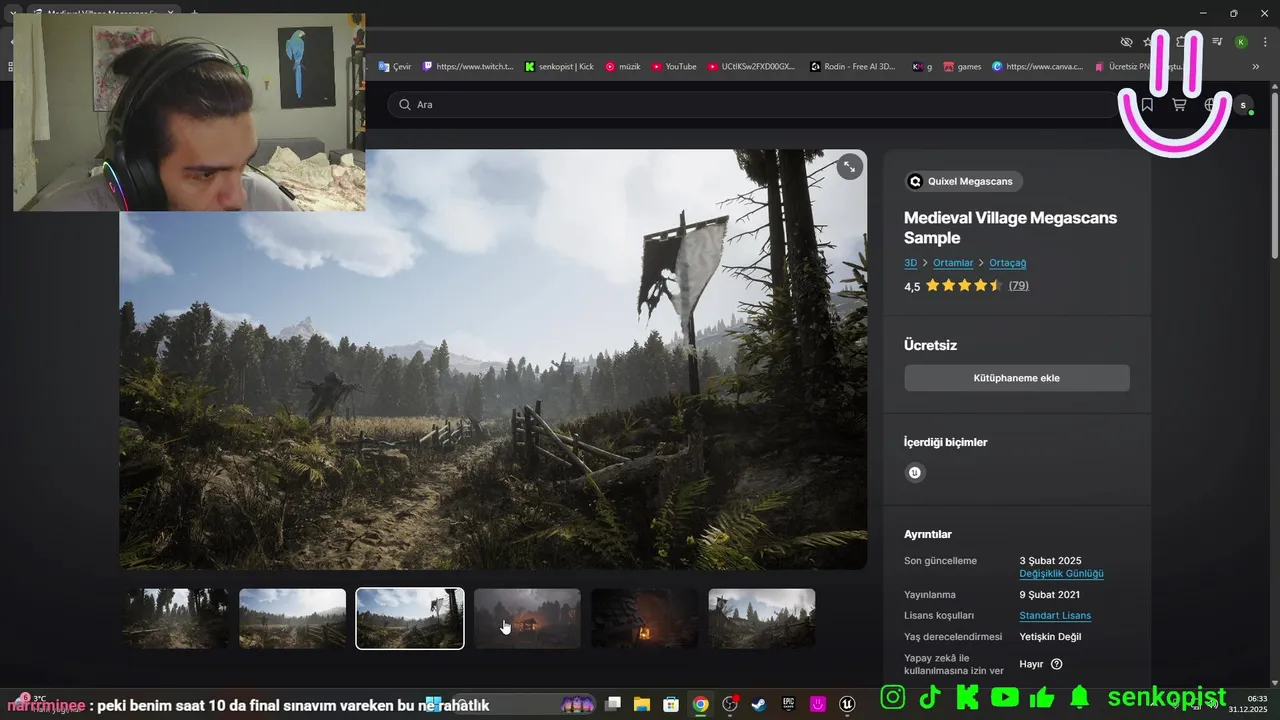Click the Ücretsiz price text
Screen dimensions: 1280x720
pyautogui.click(x=930, y=345)
